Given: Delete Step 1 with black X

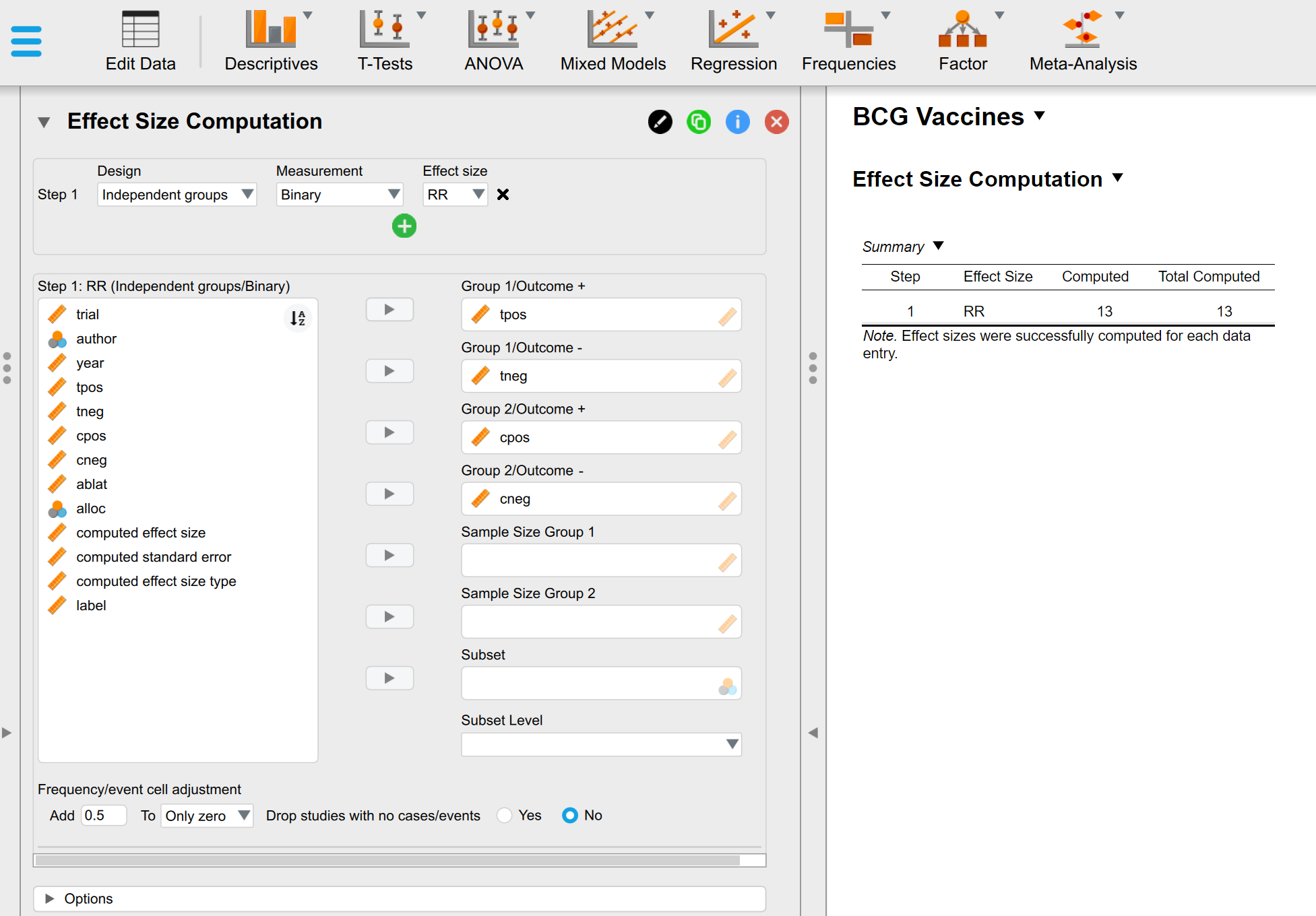Looking at the screenshot, I should pos(503,195).
